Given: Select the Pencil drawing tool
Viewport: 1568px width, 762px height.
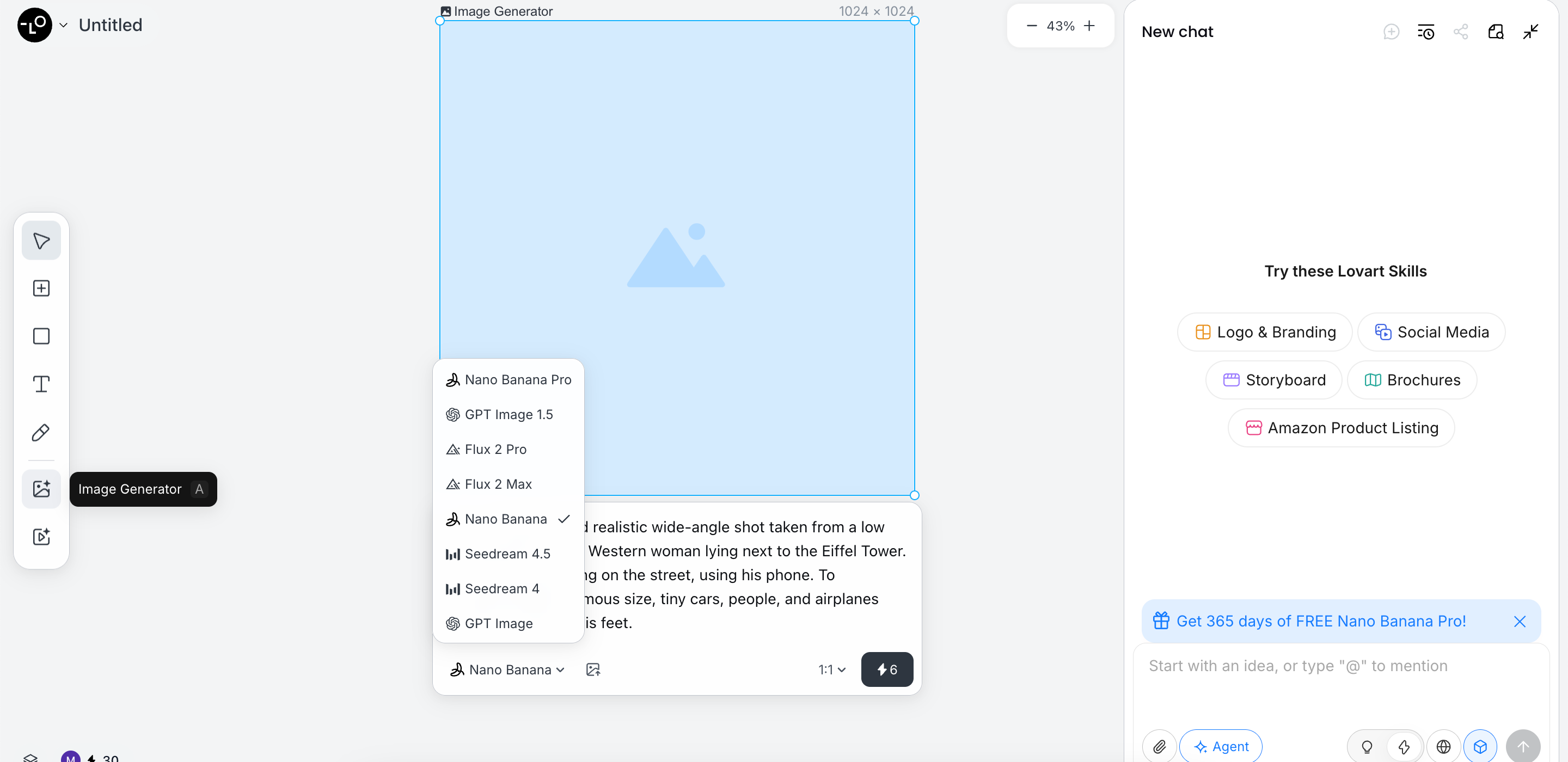Looking at the screenshot, I should point(41,432).
